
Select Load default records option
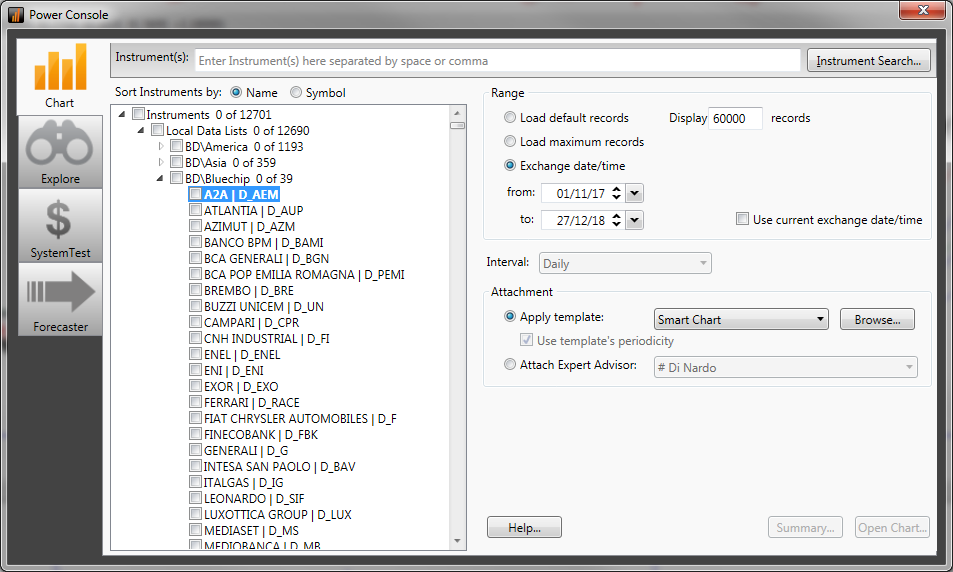(x=510, y=117)
